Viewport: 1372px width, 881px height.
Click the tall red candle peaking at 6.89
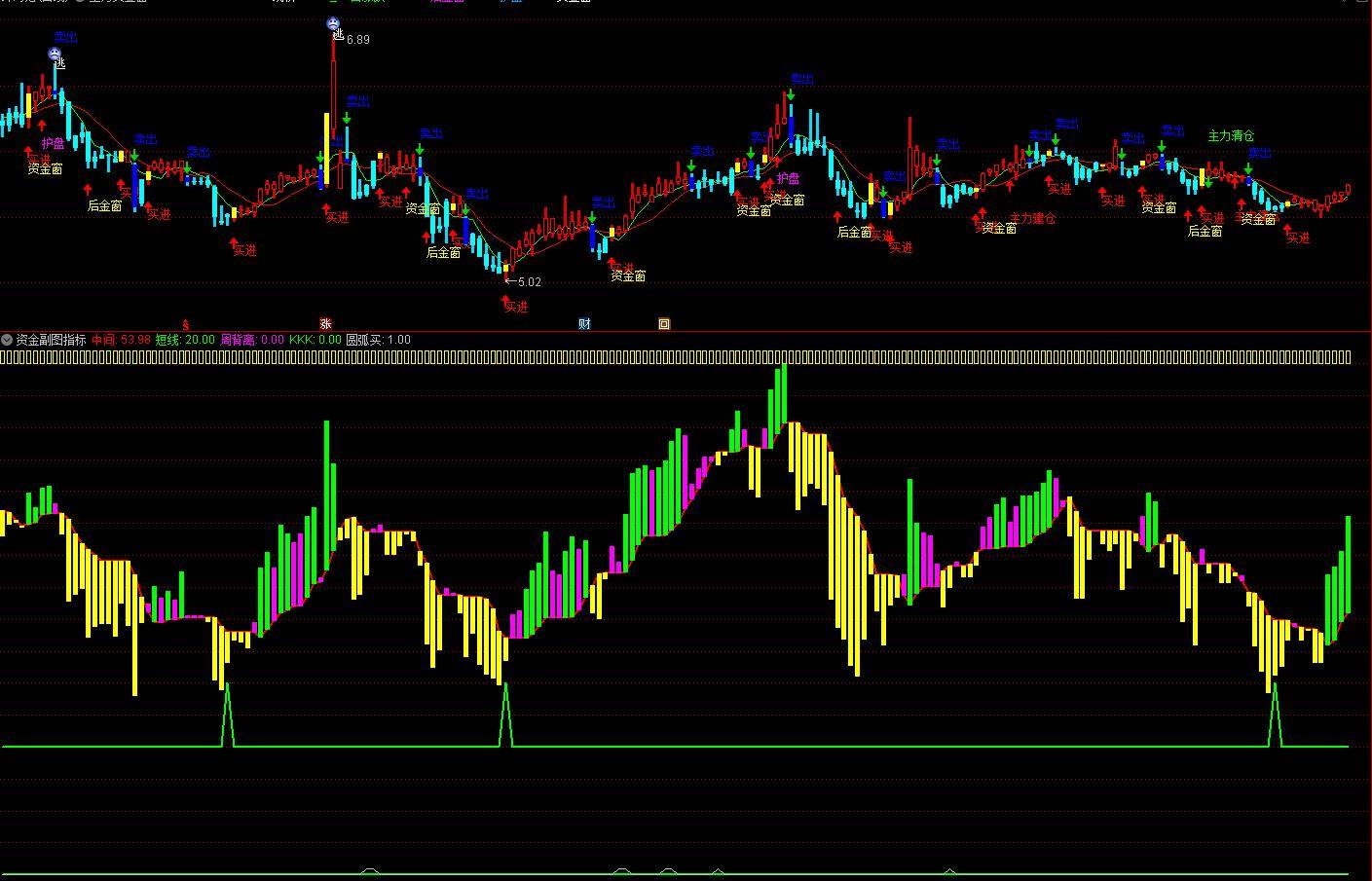point(334,86)
